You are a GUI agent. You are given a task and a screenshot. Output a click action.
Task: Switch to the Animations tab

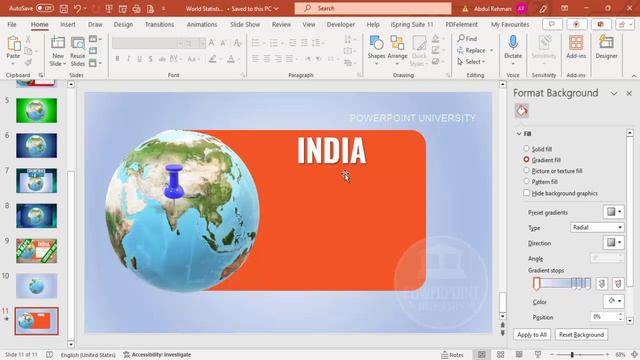(202, 24)
